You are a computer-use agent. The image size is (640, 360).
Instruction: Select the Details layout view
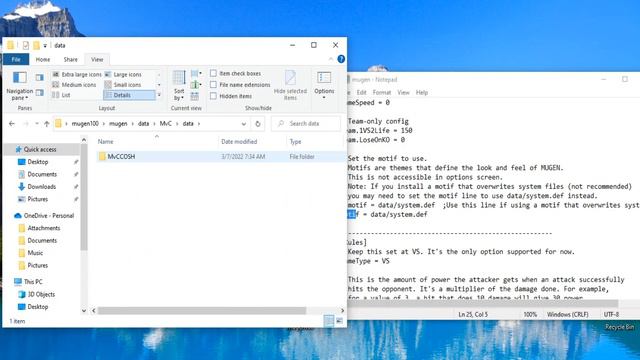pos(129,95)
